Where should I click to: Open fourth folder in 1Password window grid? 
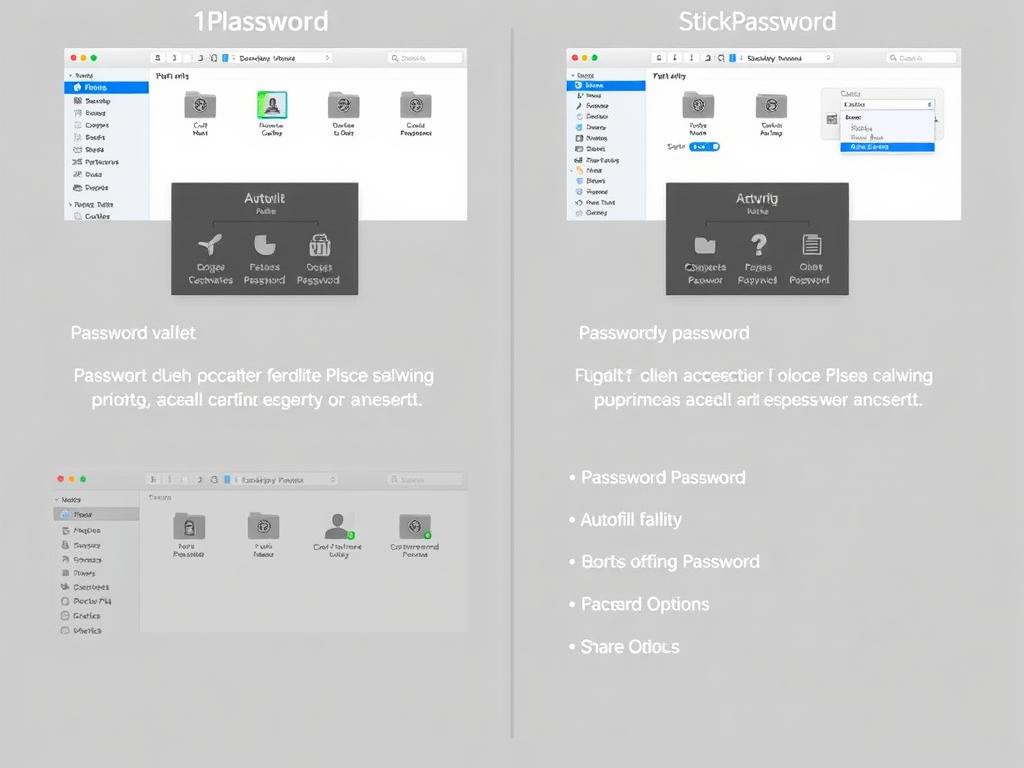(415, 105)
